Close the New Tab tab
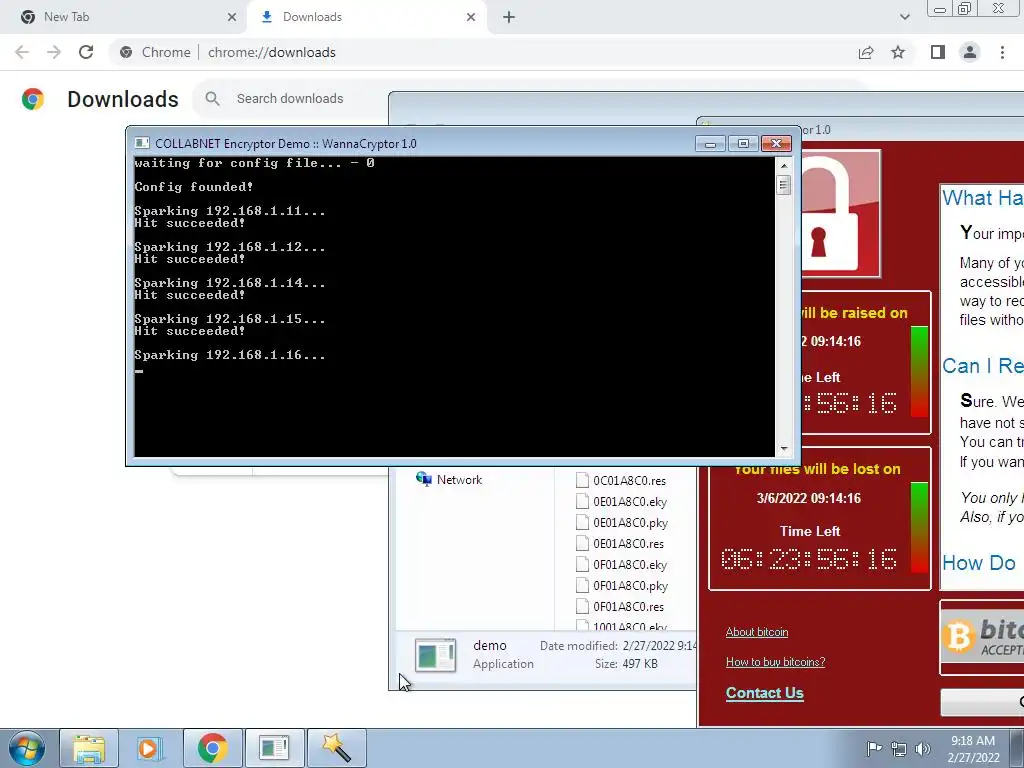The image size is (1024, 768). [x=232, y=17]
